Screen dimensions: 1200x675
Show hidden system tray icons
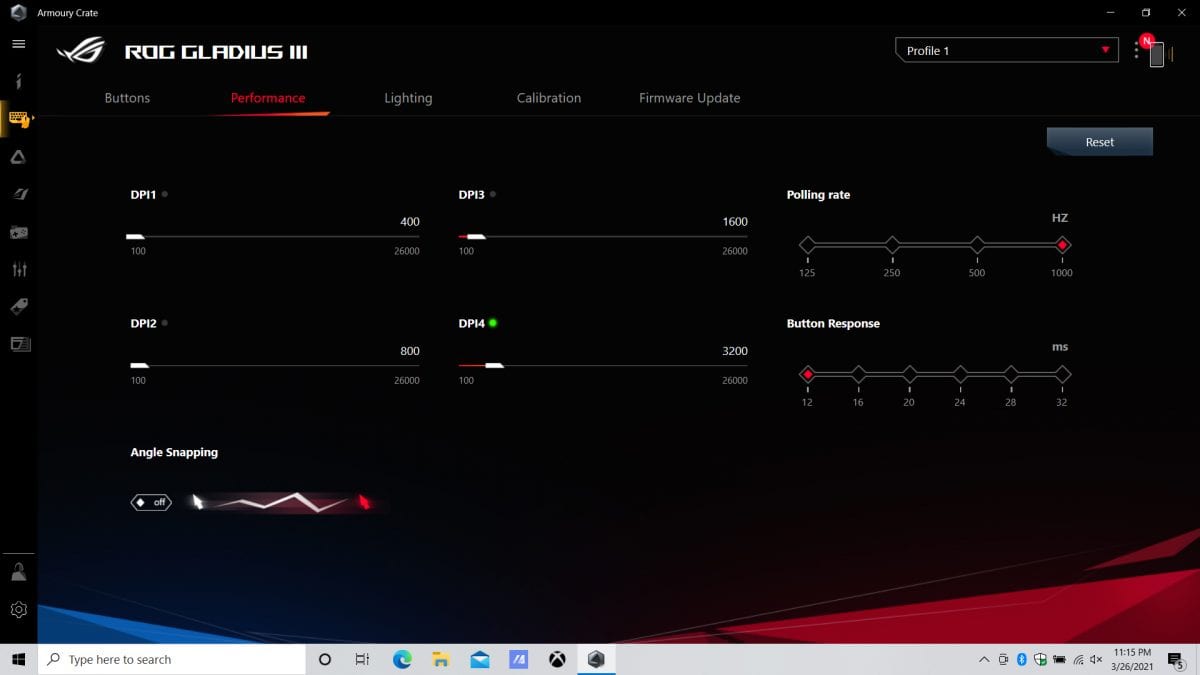[x=984, y=659]
